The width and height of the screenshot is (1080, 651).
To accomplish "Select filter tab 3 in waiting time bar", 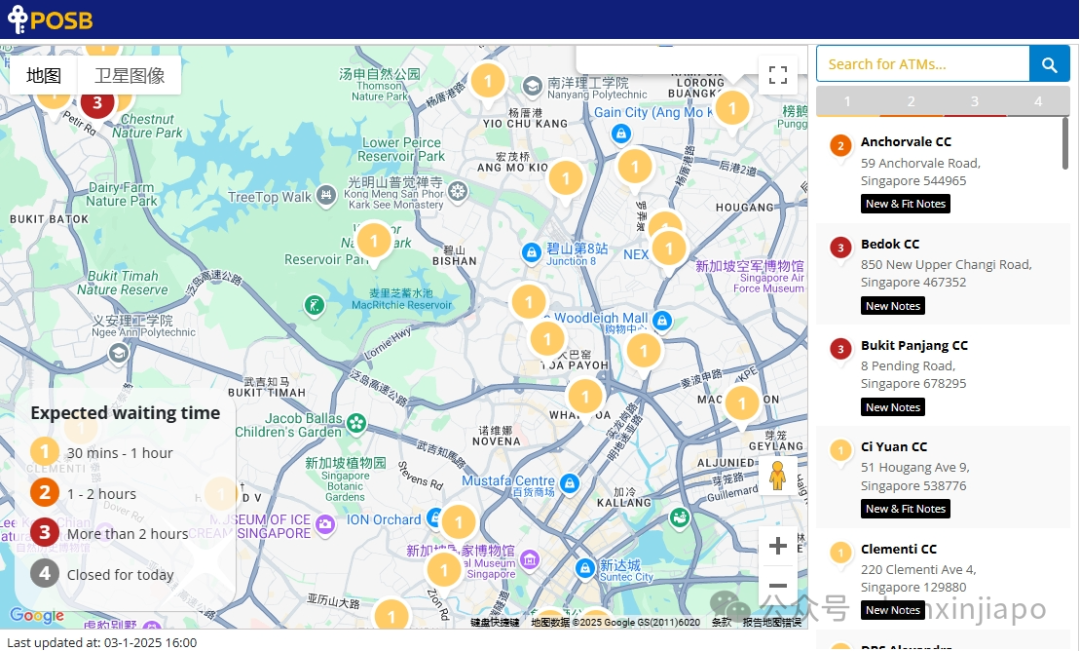I will pyautogui.click(x=974, y=101).
